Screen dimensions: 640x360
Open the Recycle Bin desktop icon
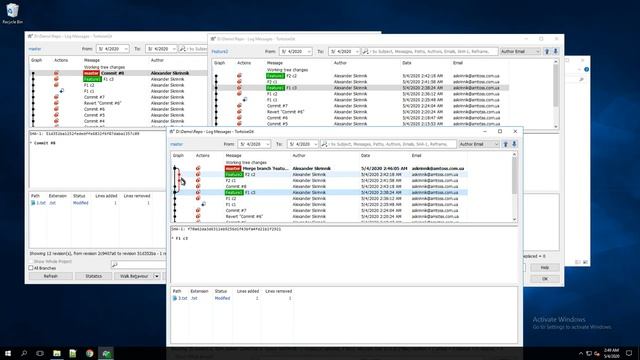point(12,13)
